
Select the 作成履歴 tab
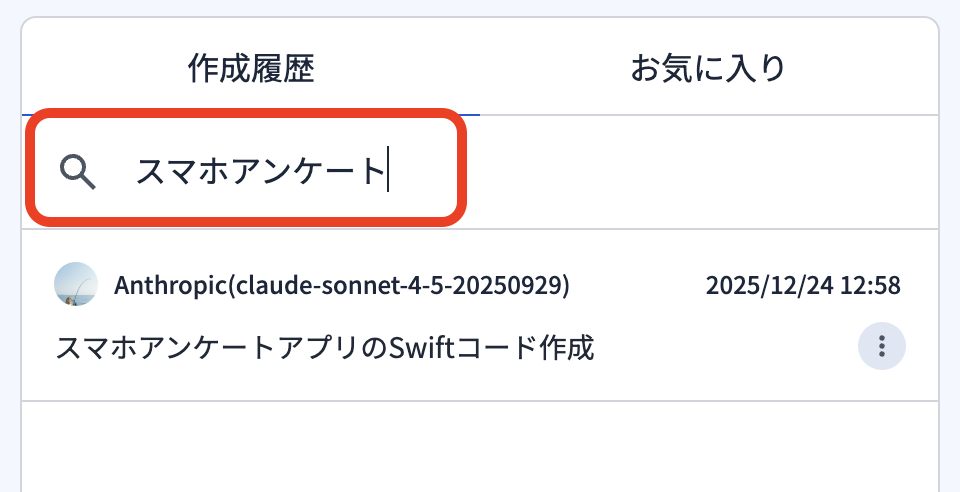[x=251, y=69]
